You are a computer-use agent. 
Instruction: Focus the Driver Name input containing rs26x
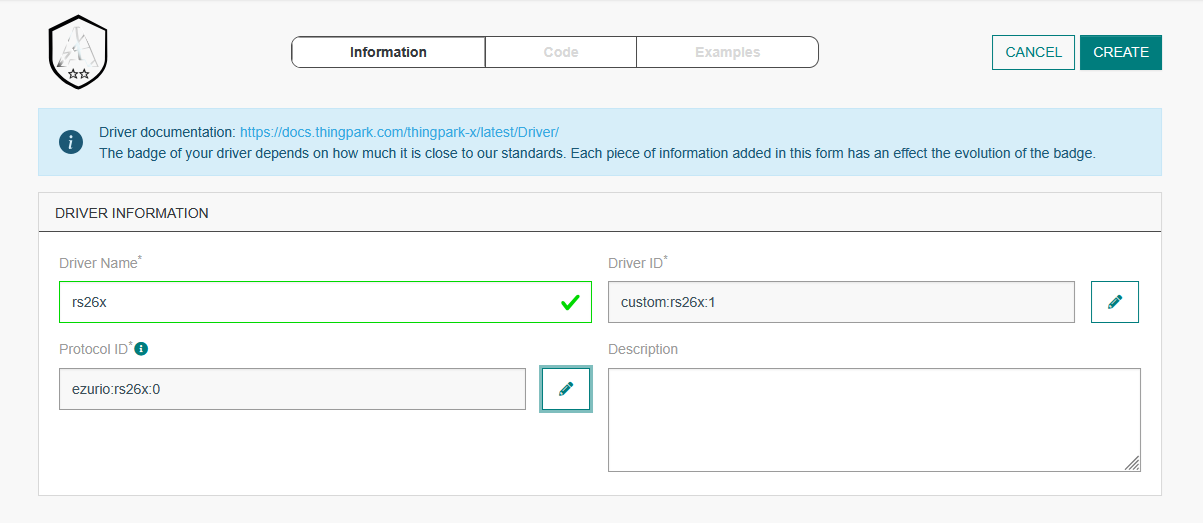[x=325, y=302]
